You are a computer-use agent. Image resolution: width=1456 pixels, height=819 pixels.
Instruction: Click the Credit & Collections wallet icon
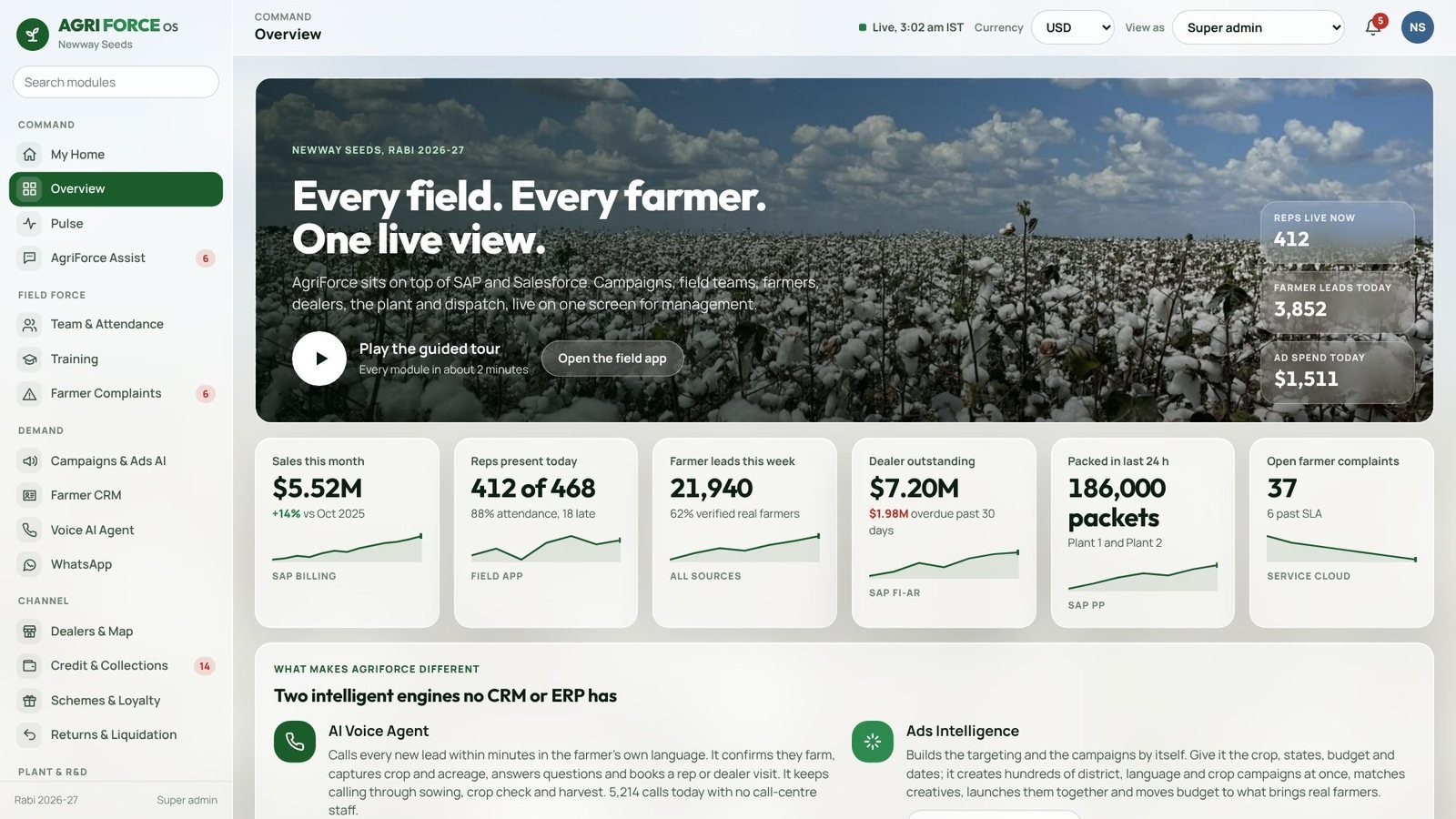(x=30, y=666)
